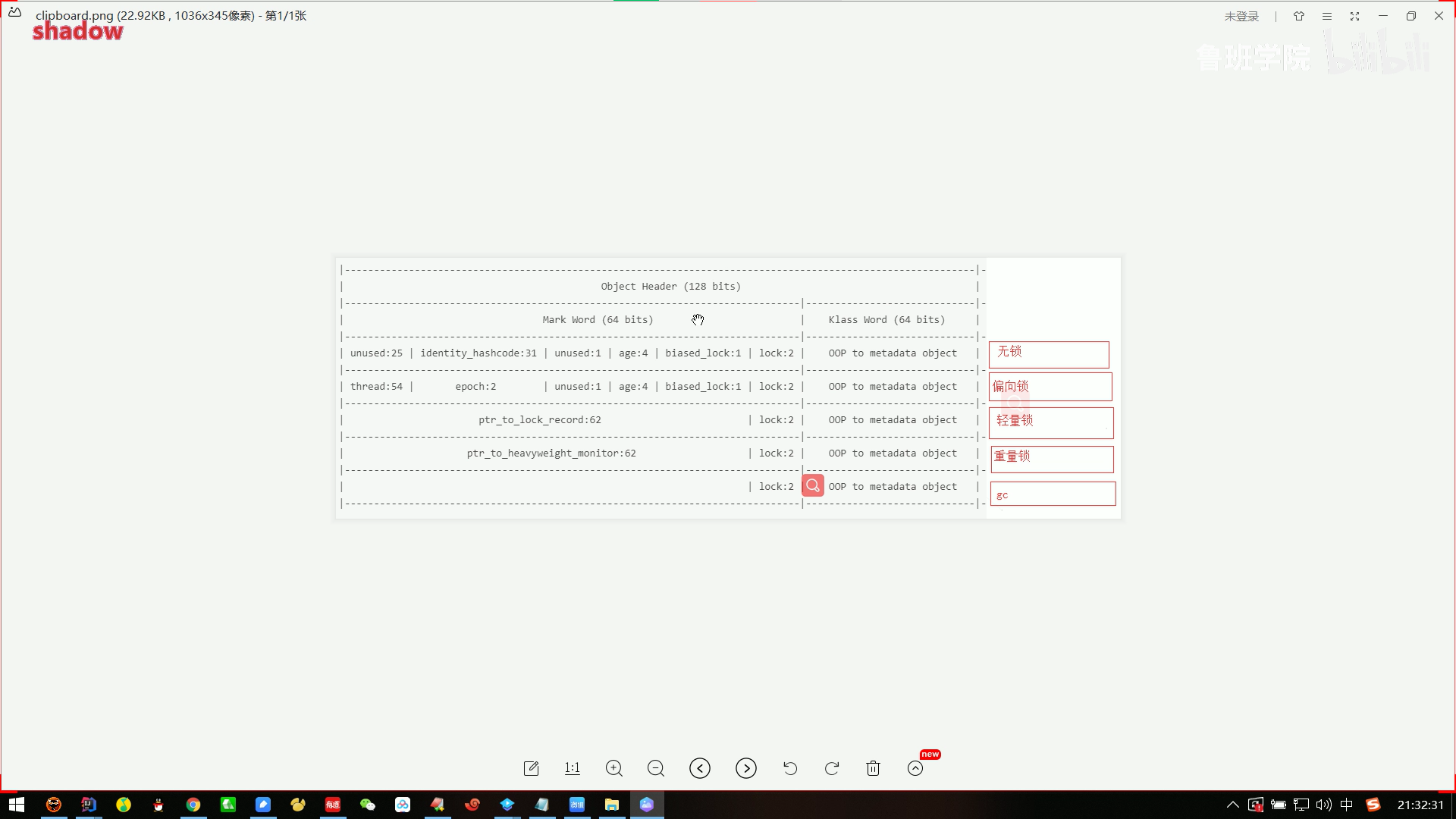Open the hamburger main menu

pyautogui.click(x=1327, y=16)
